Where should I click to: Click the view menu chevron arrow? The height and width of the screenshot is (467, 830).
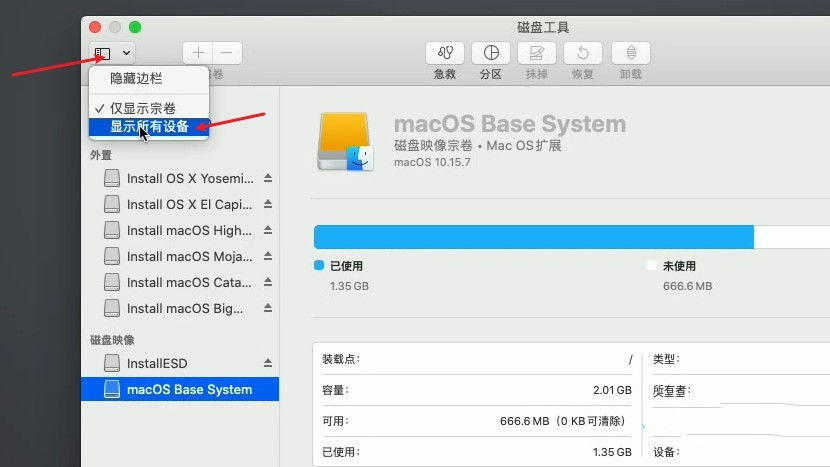pyautogui.click(x=126, y=53)
